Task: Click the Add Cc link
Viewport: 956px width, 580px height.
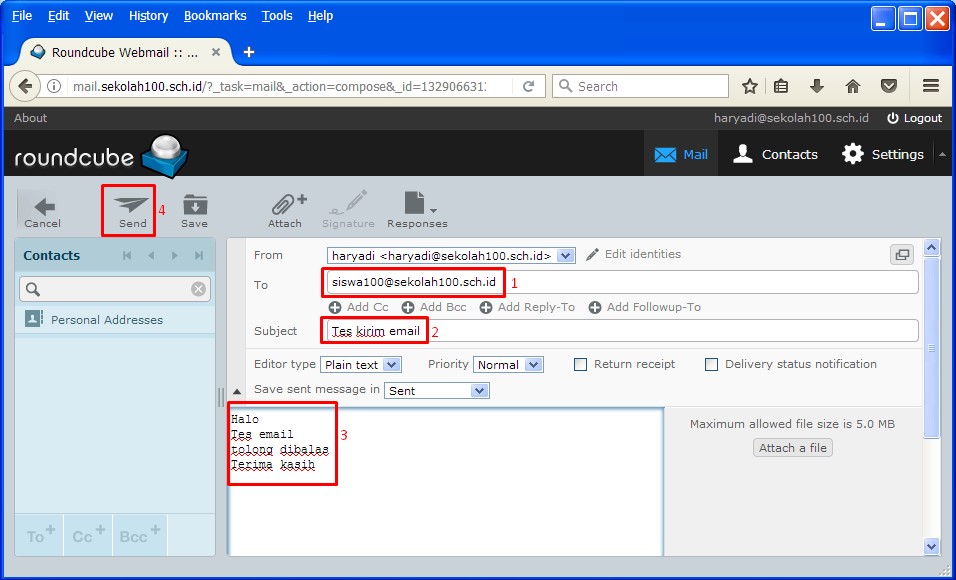Action: [x=358, y=307]
